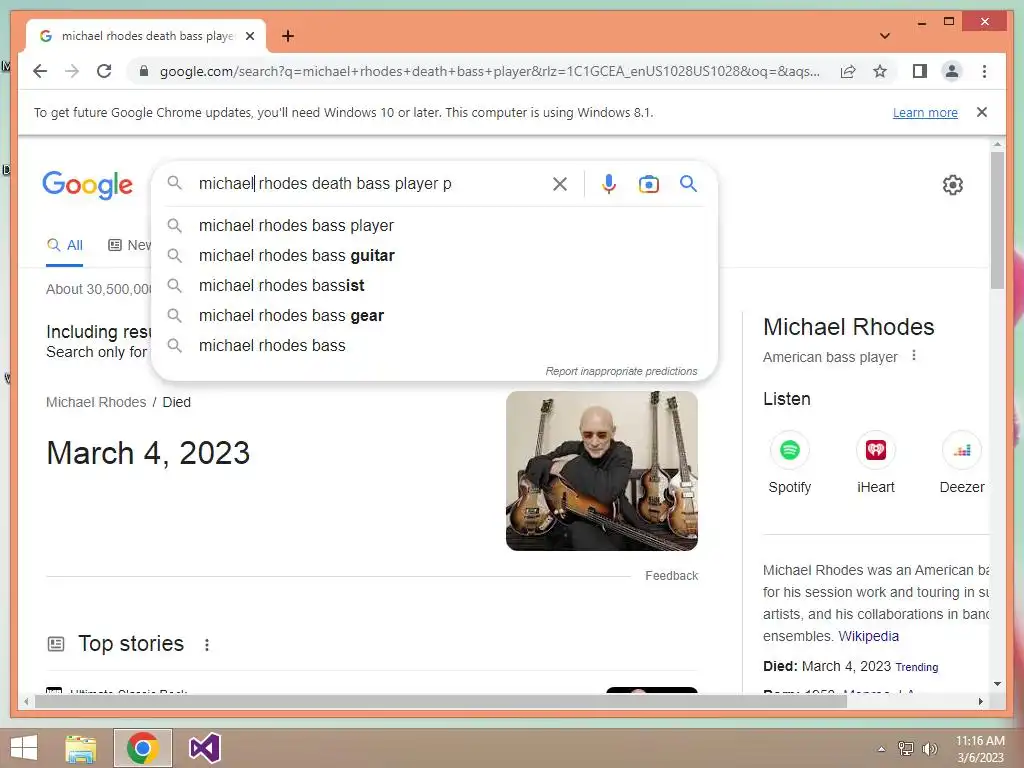Listen on iHeart
The width and height of the screenshot is (1024, 768).
click(876, 462)
